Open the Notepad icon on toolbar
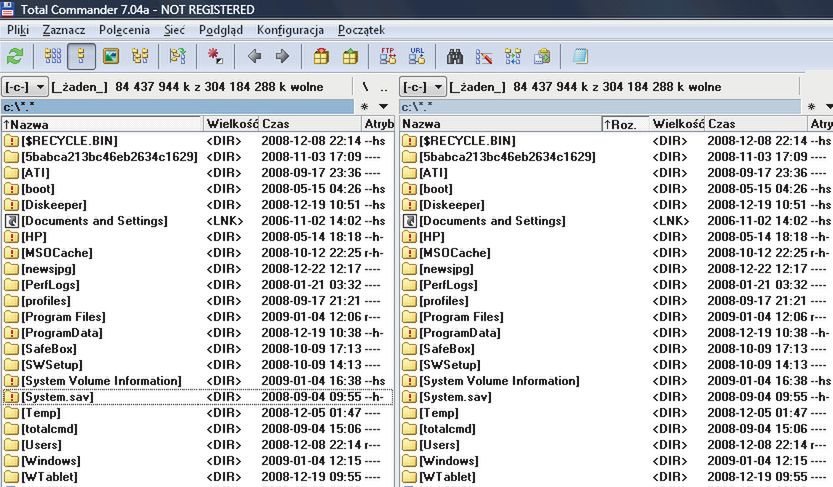Image resolution: width=833 pixels, height=487 pixels. point(580,56)
